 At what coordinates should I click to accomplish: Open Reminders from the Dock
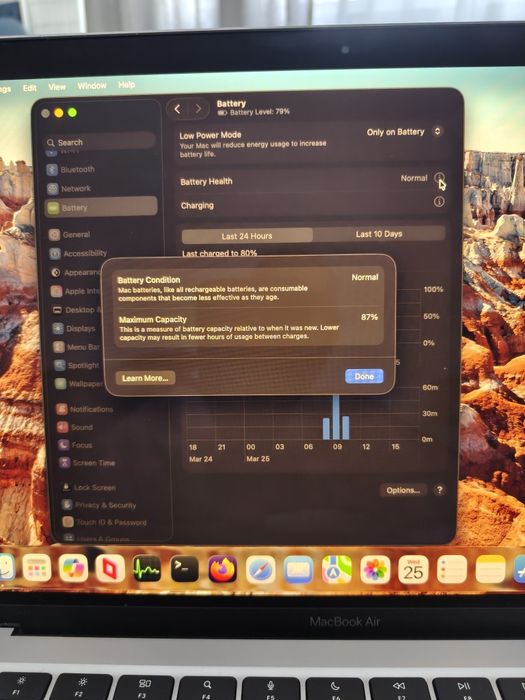click(452, 569)
